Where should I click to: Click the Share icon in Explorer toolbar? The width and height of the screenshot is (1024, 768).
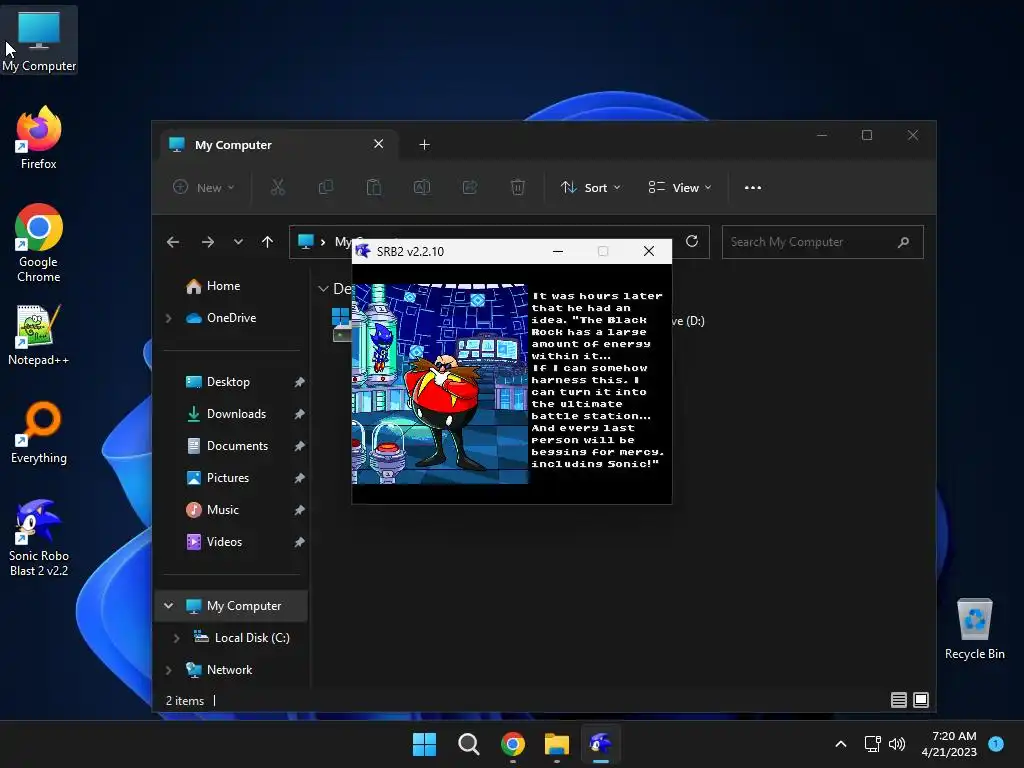click(470, 187)
